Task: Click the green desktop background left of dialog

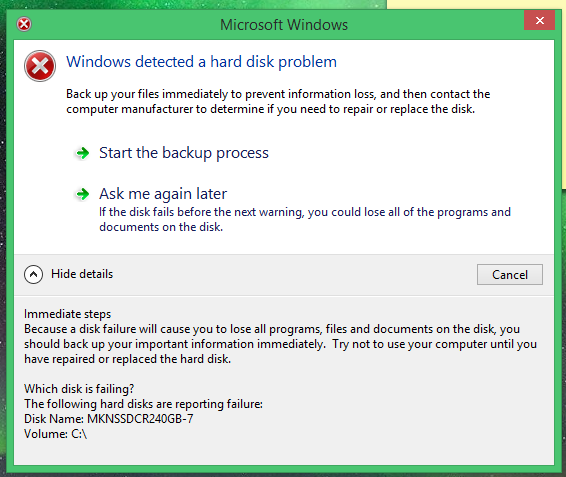Action: pos(3,238)
